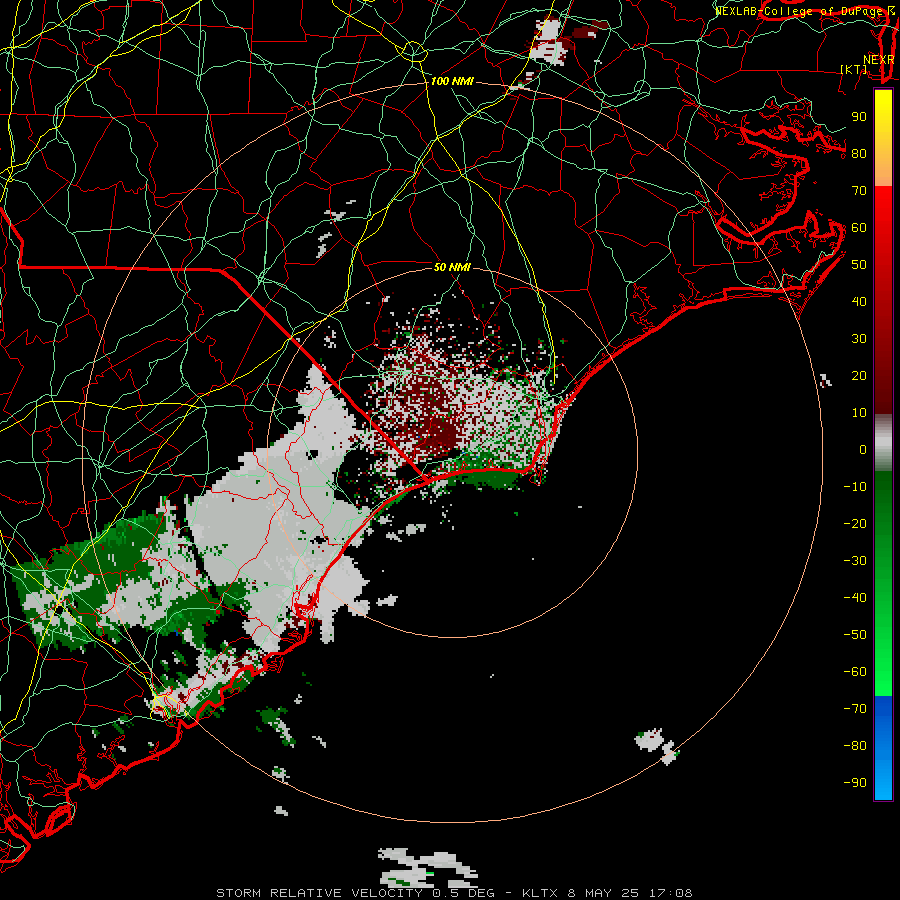Click the 70 value on velocity scale
The width and height of the screenshot is (900, 900).
click(x=859, y=191)
